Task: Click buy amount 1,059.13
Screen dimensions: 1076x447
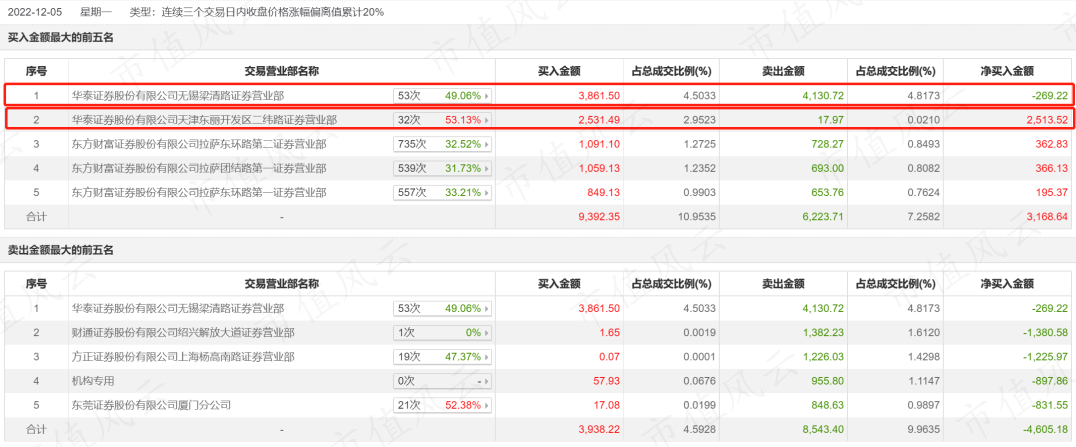Action: point(598,168)
